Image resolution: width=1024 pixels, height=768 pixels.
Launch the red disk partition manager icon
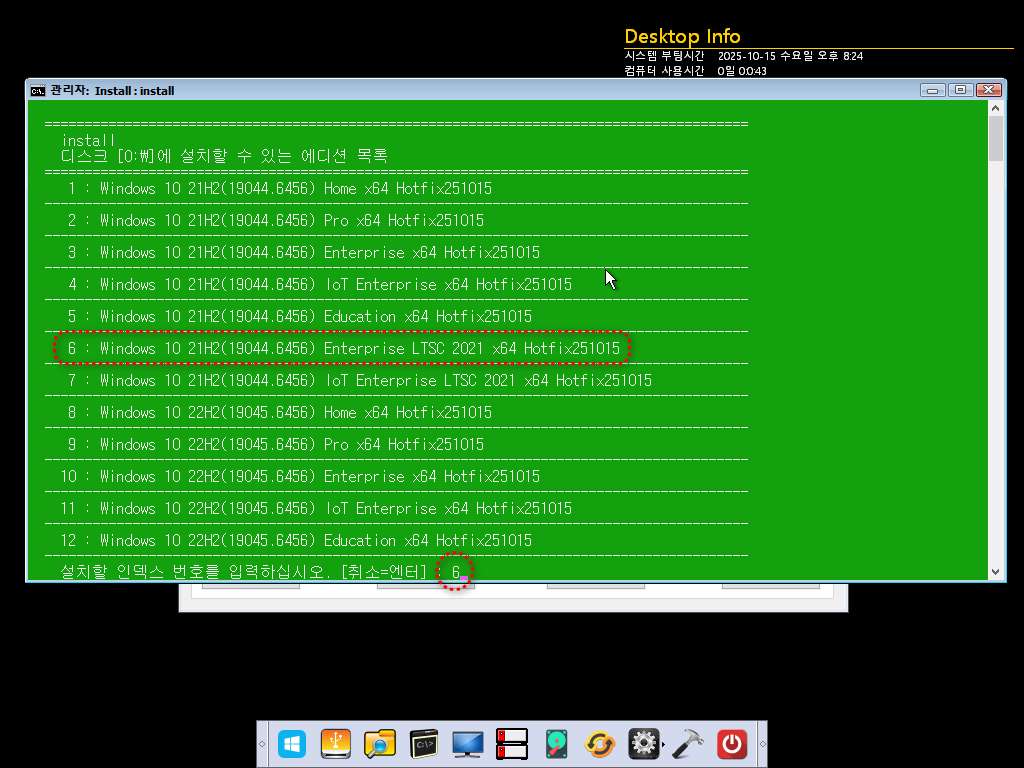(x=511, y=744)
